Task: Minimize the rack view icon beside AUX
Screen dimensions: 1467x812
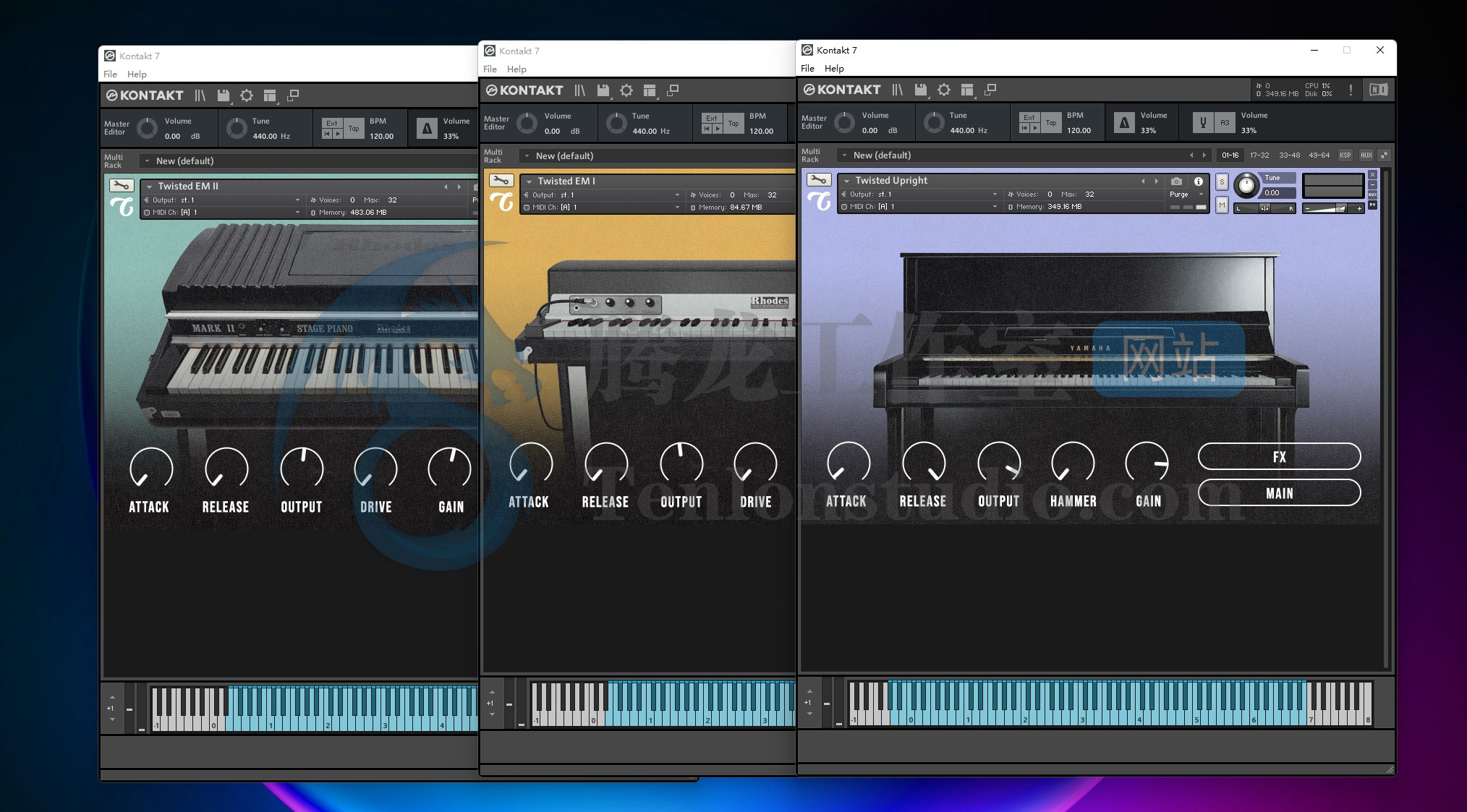Action: point(1384,155)
